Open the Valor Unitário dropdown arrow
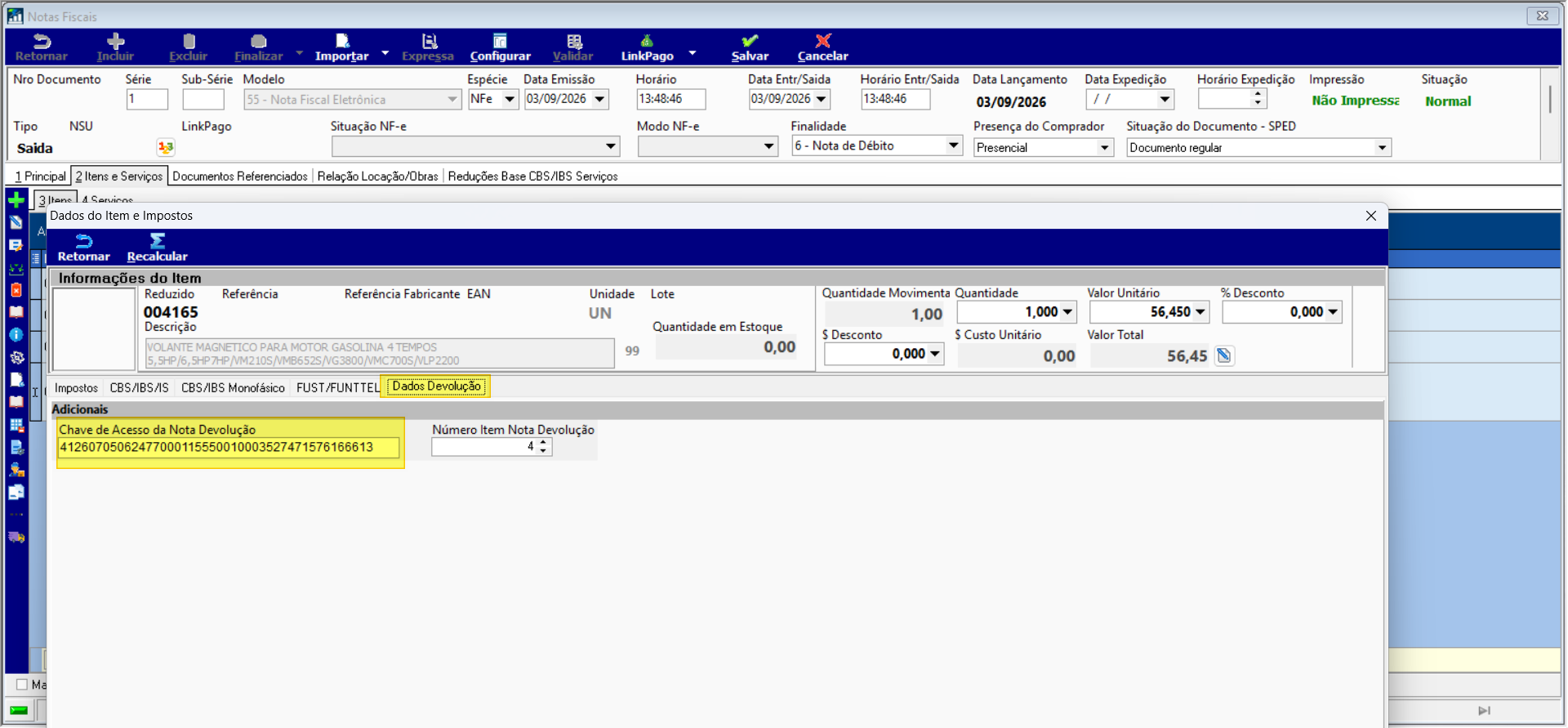The image size is (1568, 728). click(x=1200, y=312)
